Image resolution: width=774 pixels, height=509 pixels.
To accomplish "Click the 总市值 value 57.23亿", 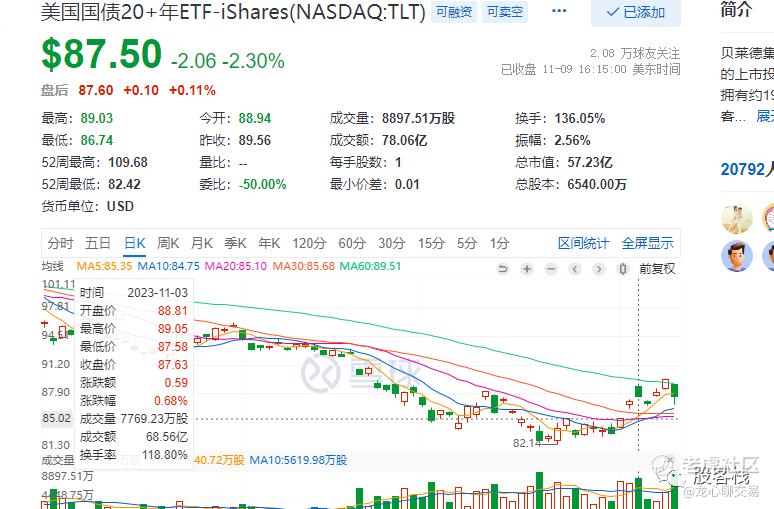I will tap(590, 162).
